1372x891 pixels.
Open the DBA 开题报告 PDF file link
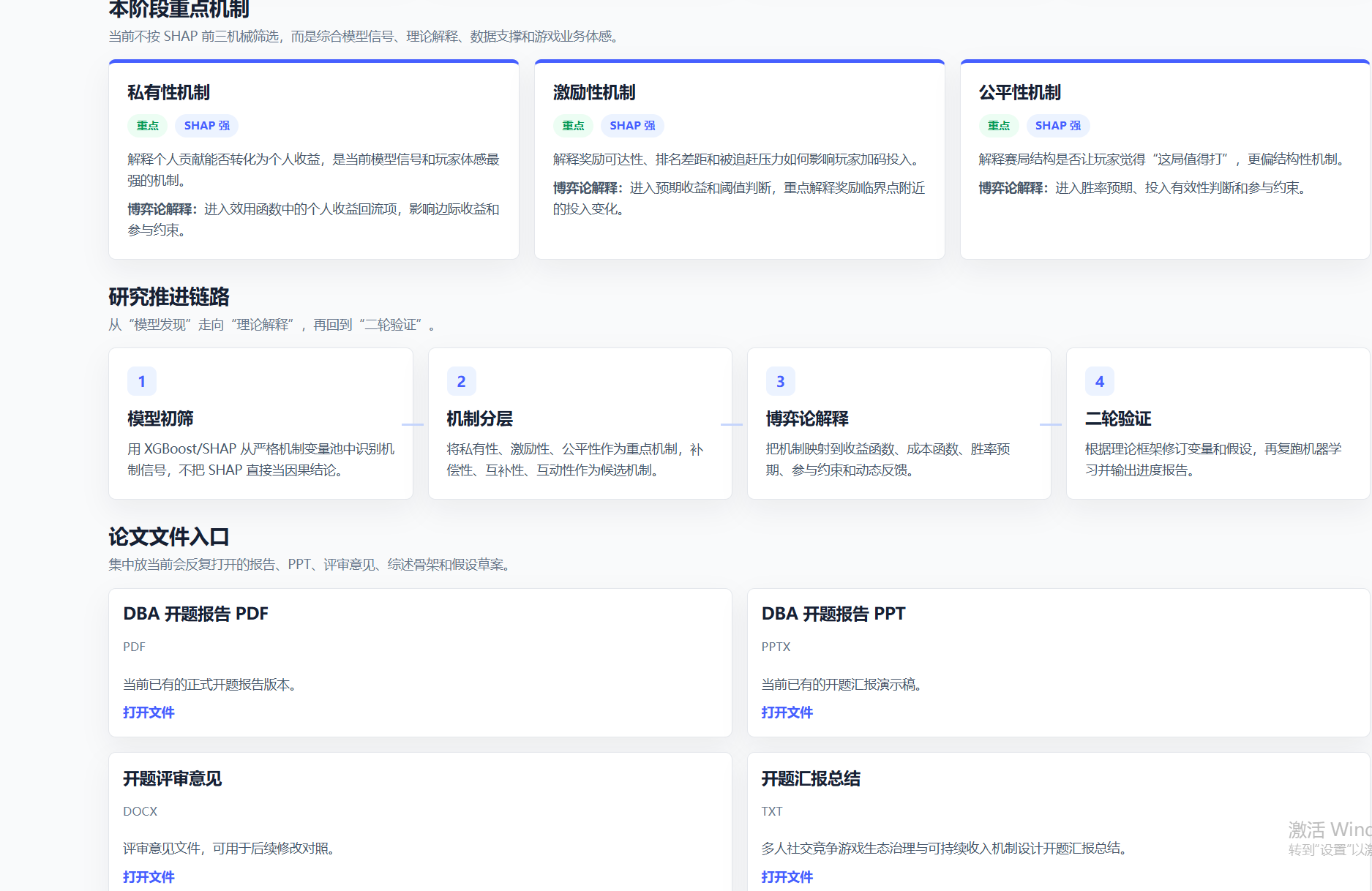tap(149, 713)
